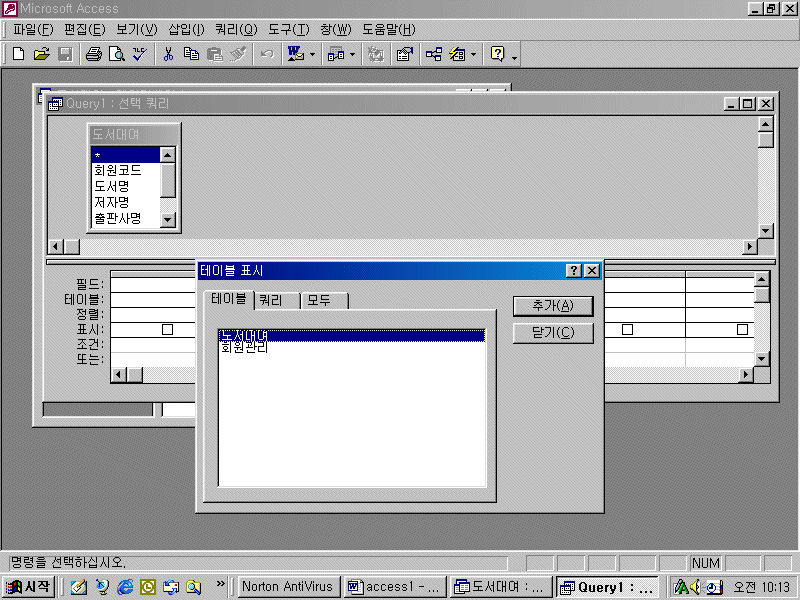Click the Open folder toolbar icon
Image resolution: width=800 pixels, height=600 pixels.
[x=41, y=54]
